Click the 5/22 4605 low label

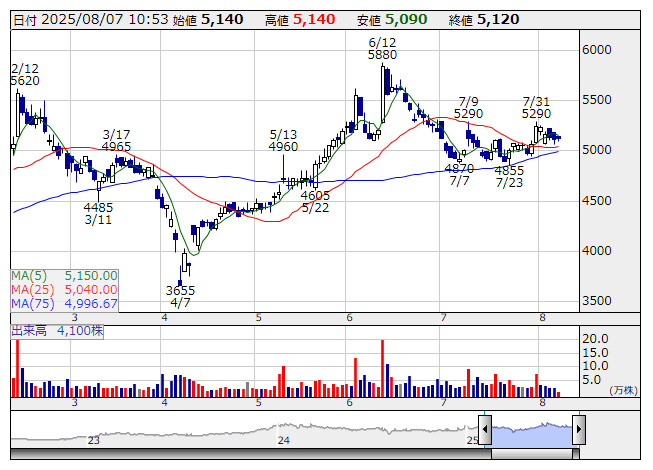(x=315, y=201)
